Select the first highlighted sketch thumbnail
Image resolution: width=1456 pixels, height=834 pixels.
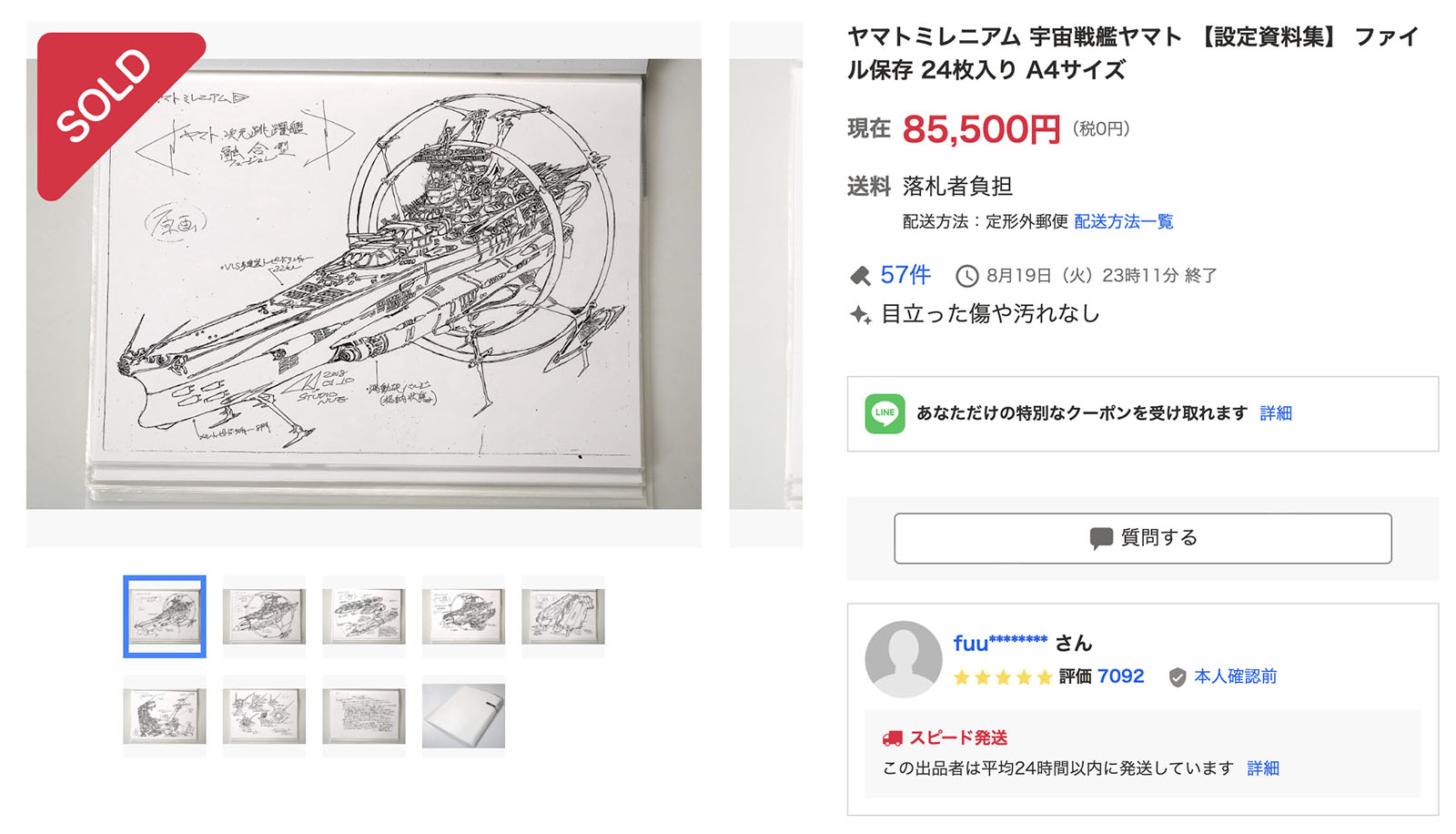coord(165,616)
